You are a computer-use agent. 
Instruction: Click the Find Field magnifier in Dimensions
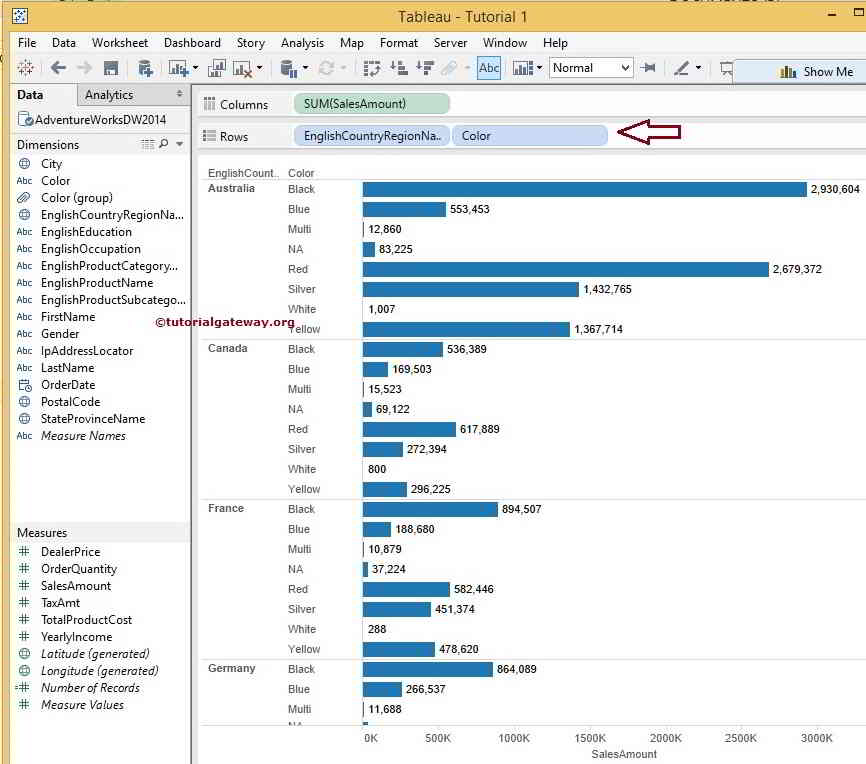pos(164,145)
